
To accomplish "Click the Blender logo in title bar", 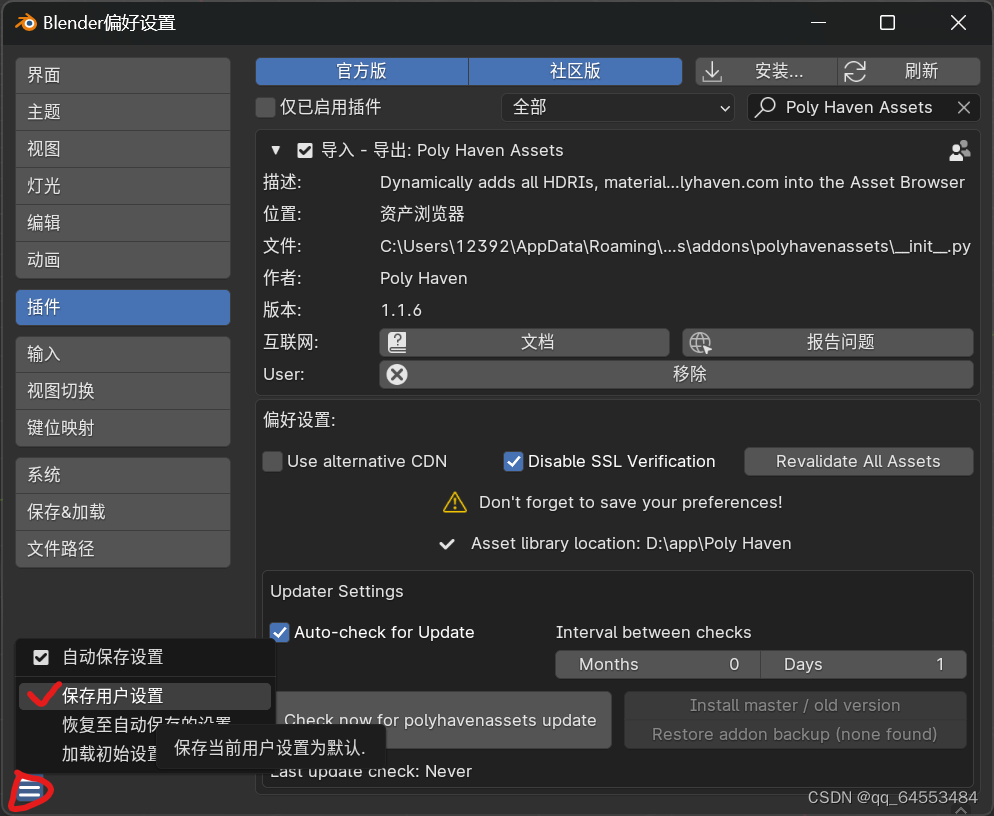I will (26, 22).
